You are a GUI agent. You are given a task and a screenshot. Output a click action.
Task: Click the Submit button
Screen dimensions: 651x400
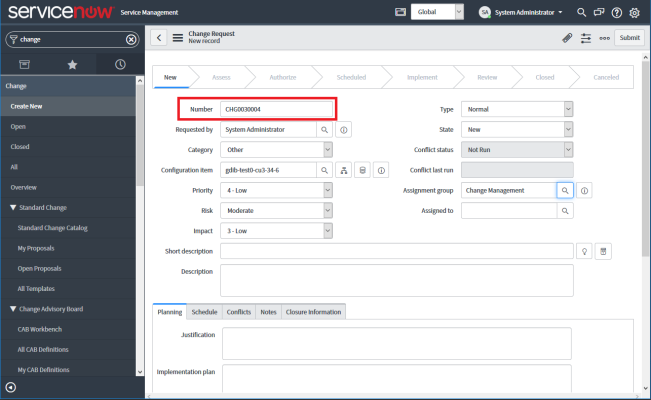629,38
